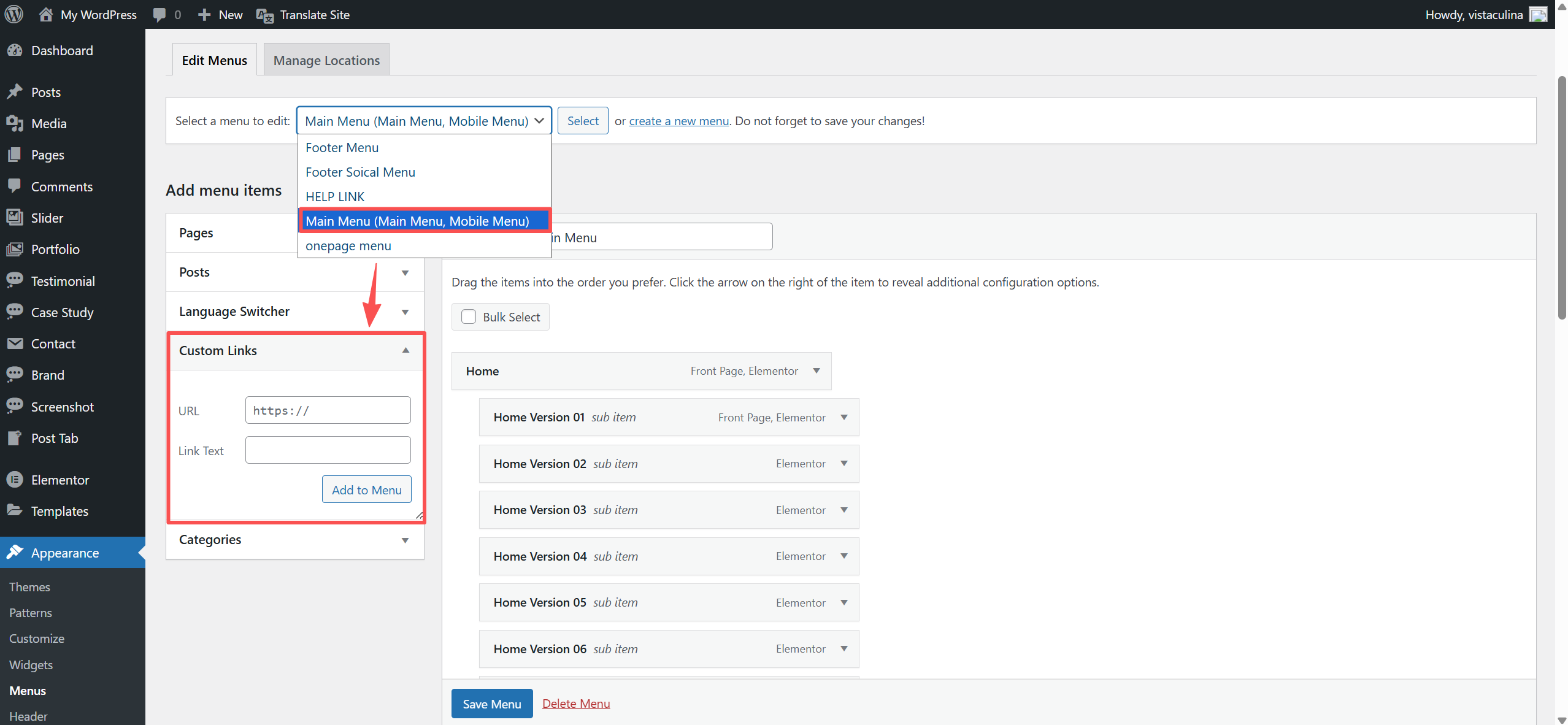Open the comments bubble icon in the admin bar
This screenshot has width=1568, height=725.
pos(159,14)
